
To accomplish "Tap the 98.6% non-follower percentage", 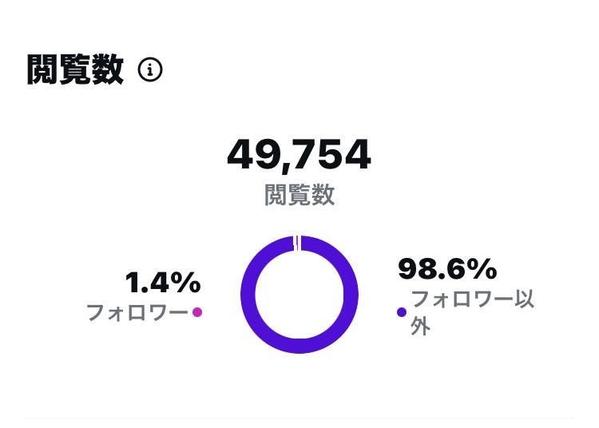I will [447, 269].
